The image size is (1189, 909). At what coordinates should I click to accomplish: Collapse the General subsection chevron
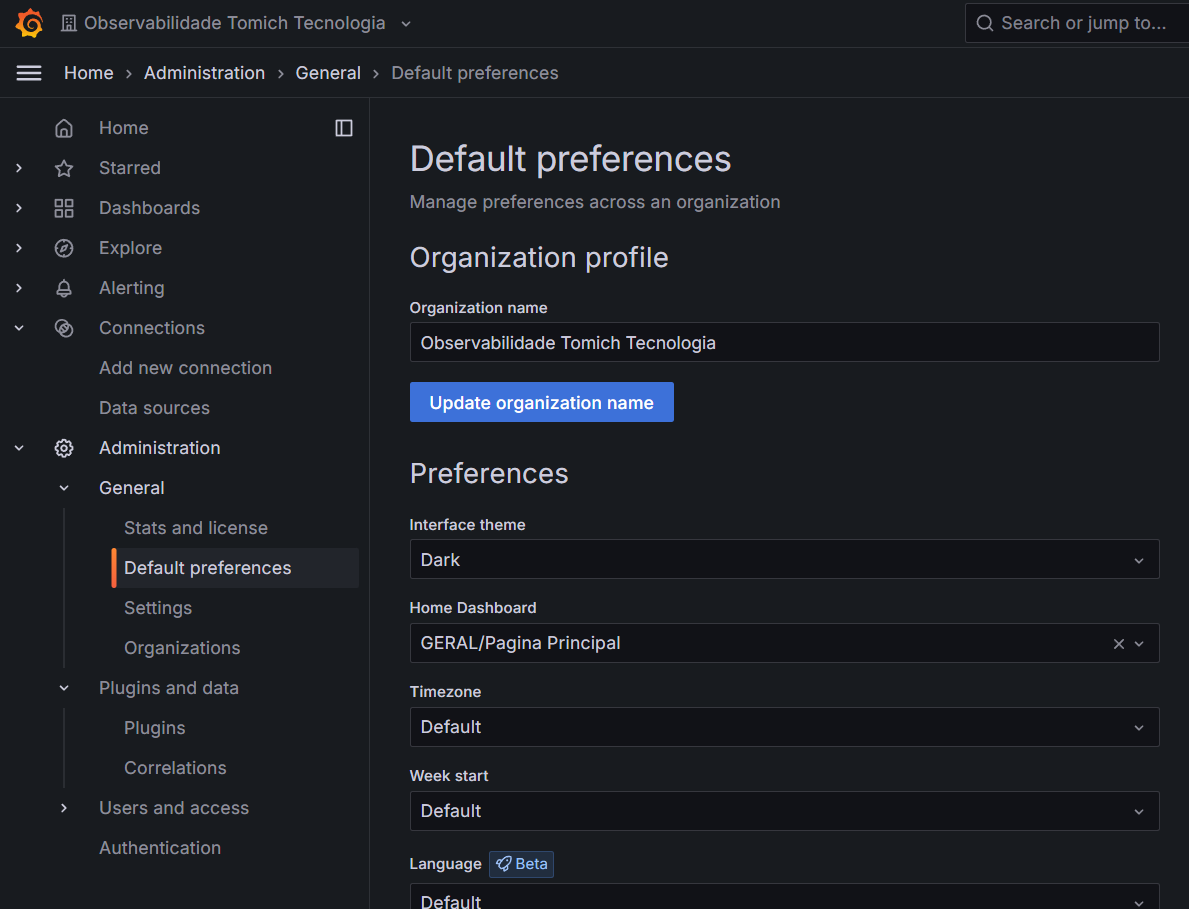point(64,488)
